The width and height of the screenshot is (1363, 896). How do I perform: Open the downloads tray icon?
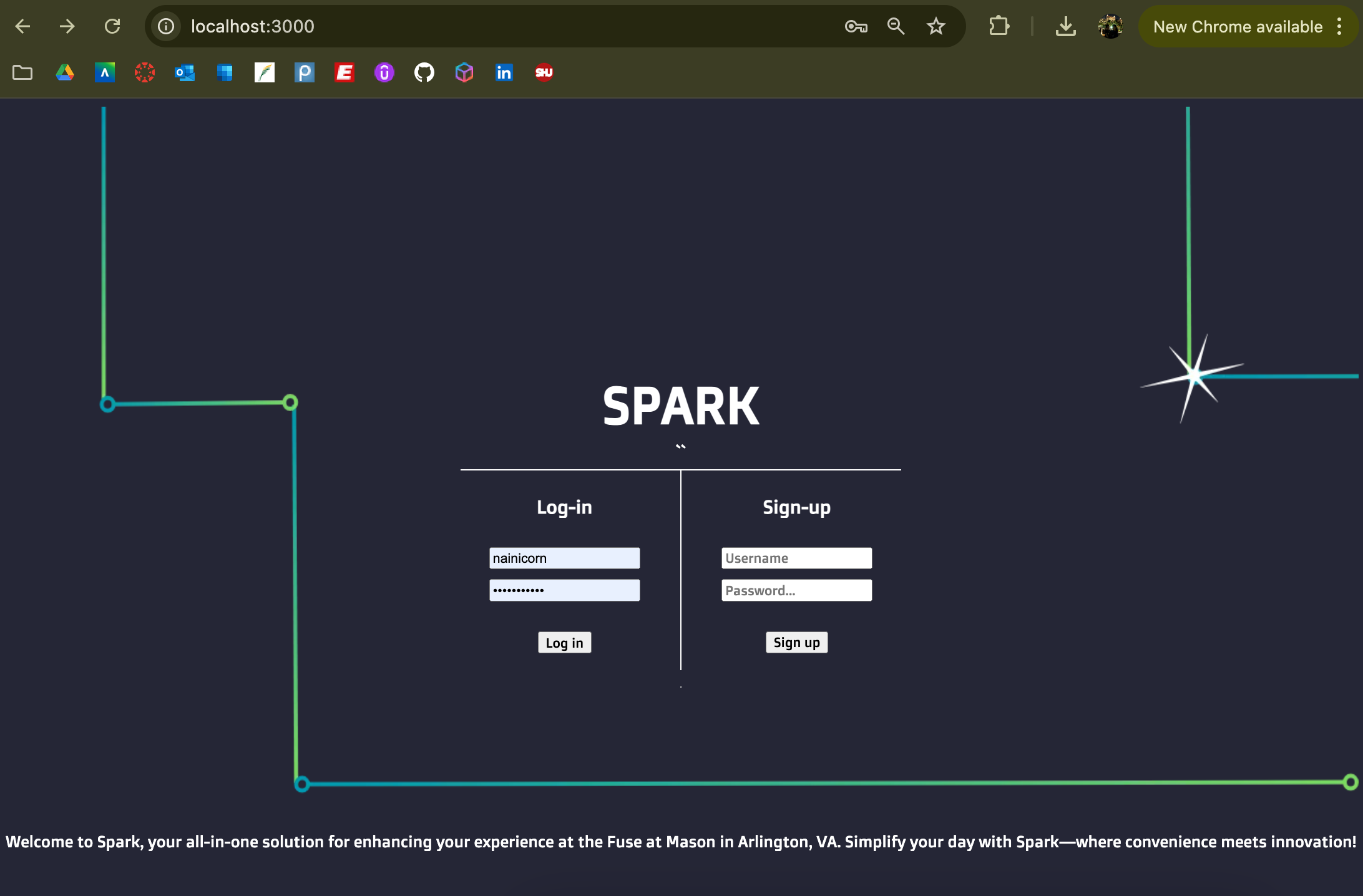[x=1065, y=26]
